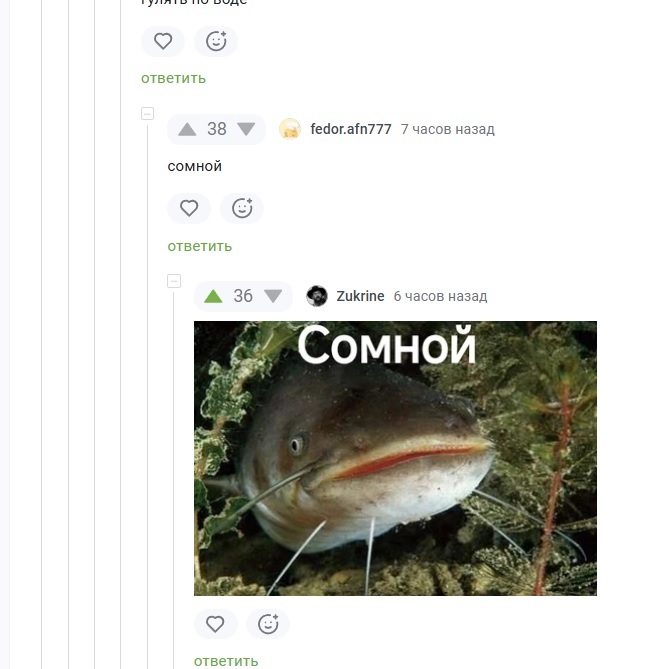This screenshot has height=669, width=650.
Task: Downvote Zukrine's catfish comment
Action: pyautogui.click(x=273, y=296)
